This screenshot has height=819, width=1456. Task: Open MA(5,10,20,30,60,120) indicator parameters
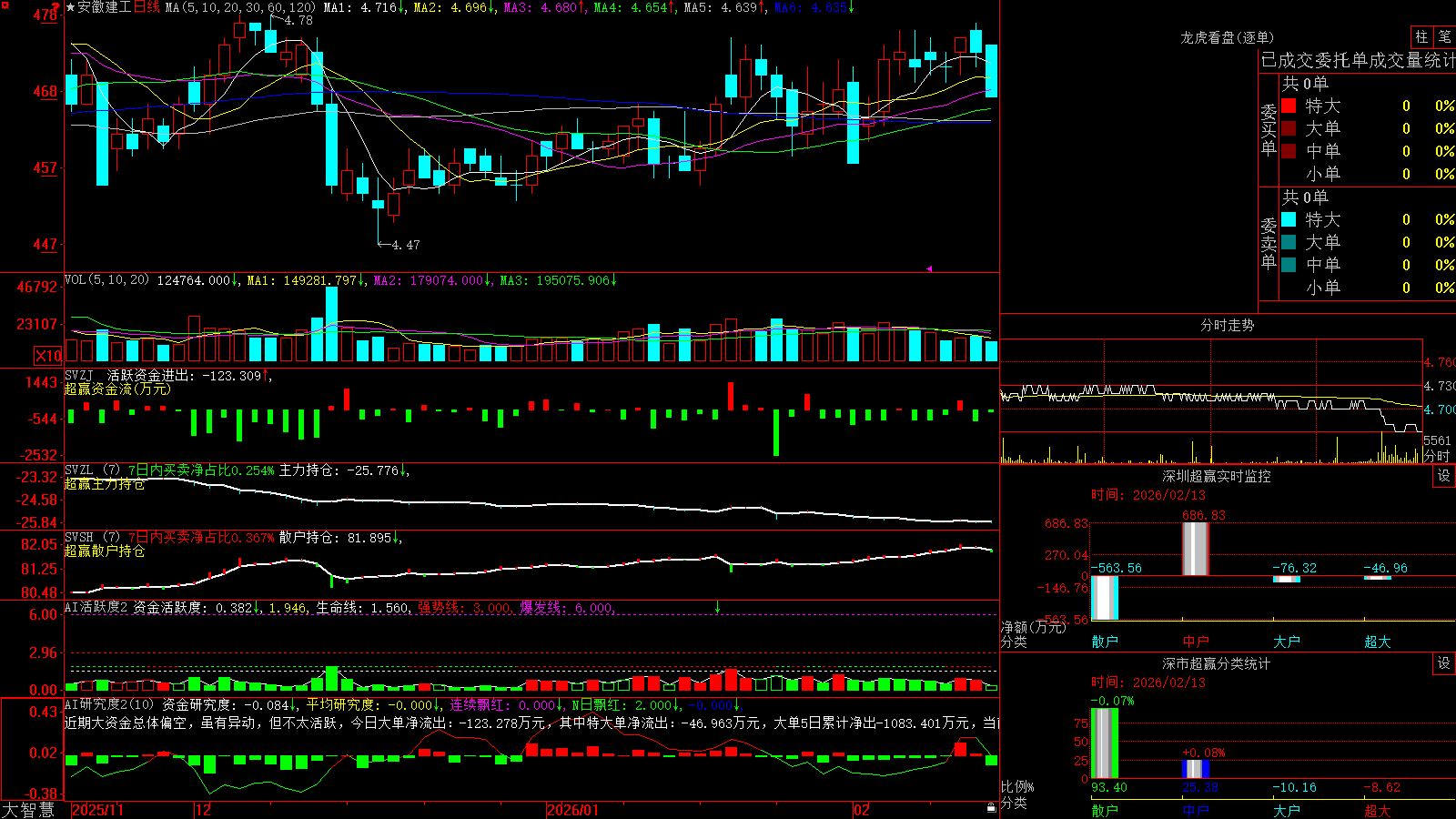tap(240, 7)
